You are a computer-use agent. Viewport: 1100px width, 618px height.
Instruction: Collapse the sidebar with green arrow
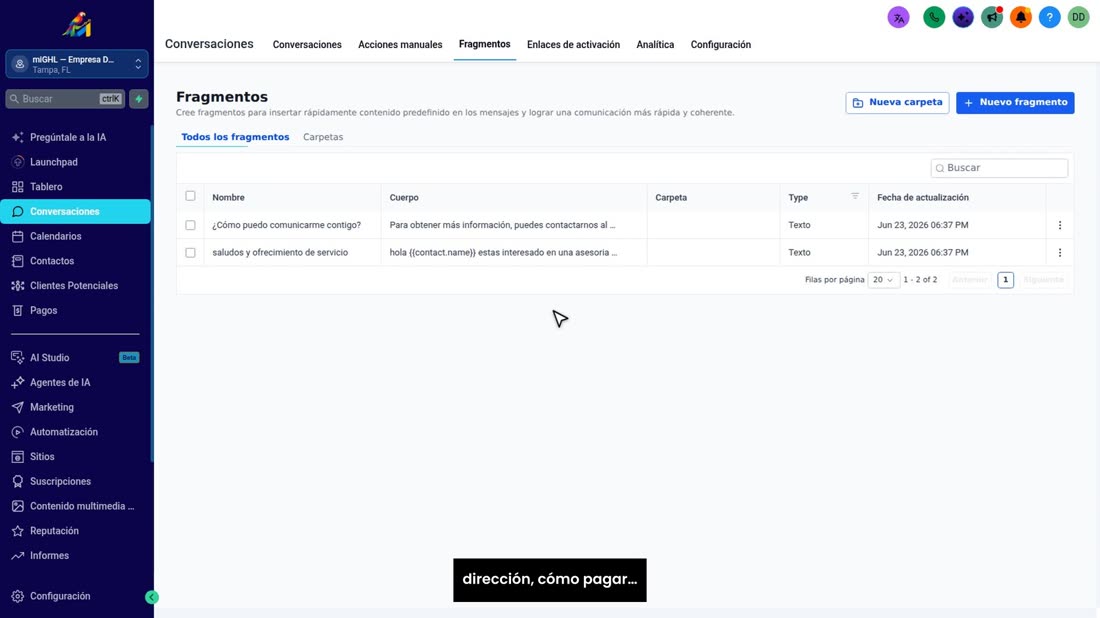152,597
